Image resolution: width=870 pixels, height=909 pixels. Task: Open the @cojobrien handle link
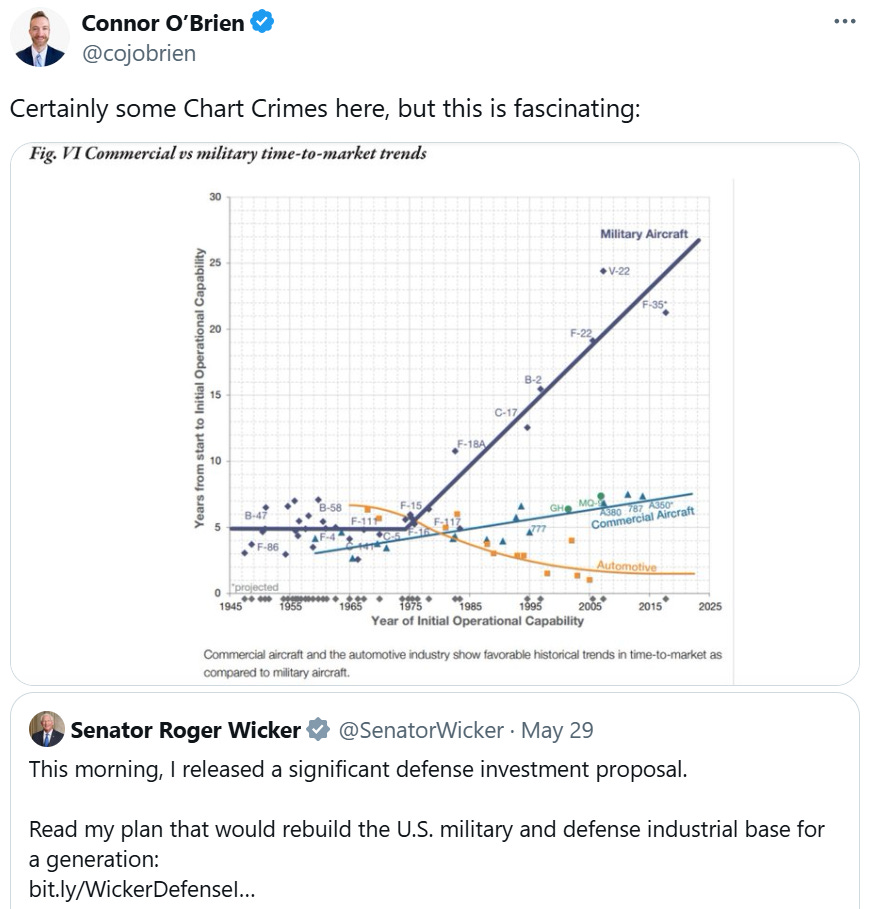(x=138, y=54)
